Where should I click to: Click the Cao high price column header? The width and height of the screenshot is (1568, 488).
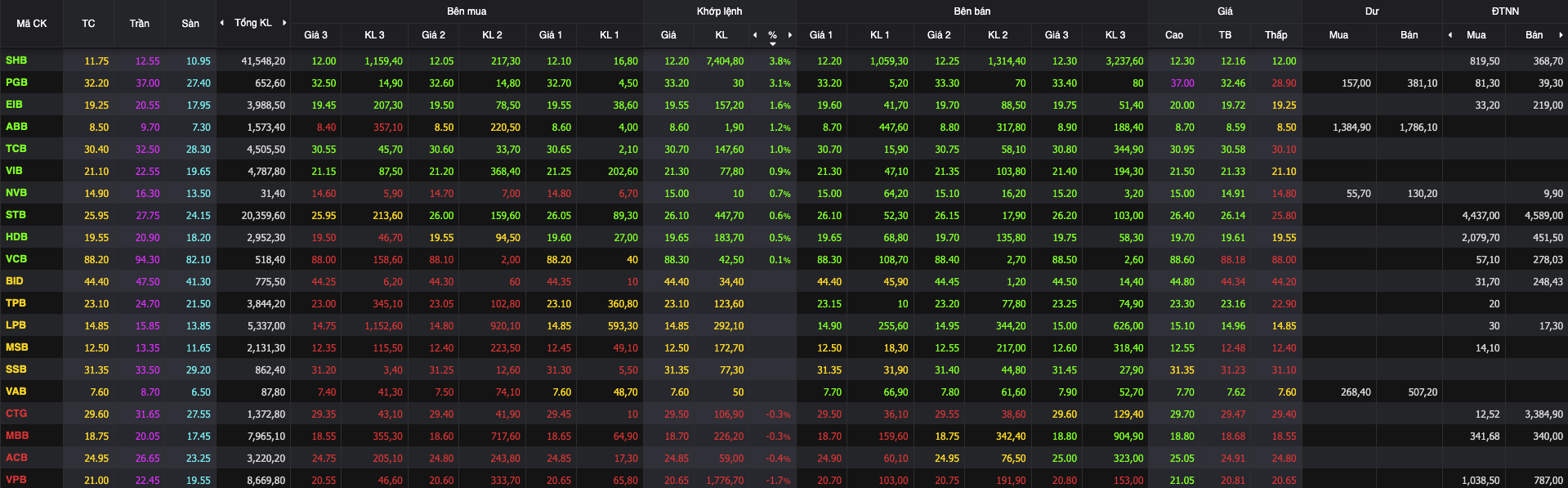(1174, 35)
